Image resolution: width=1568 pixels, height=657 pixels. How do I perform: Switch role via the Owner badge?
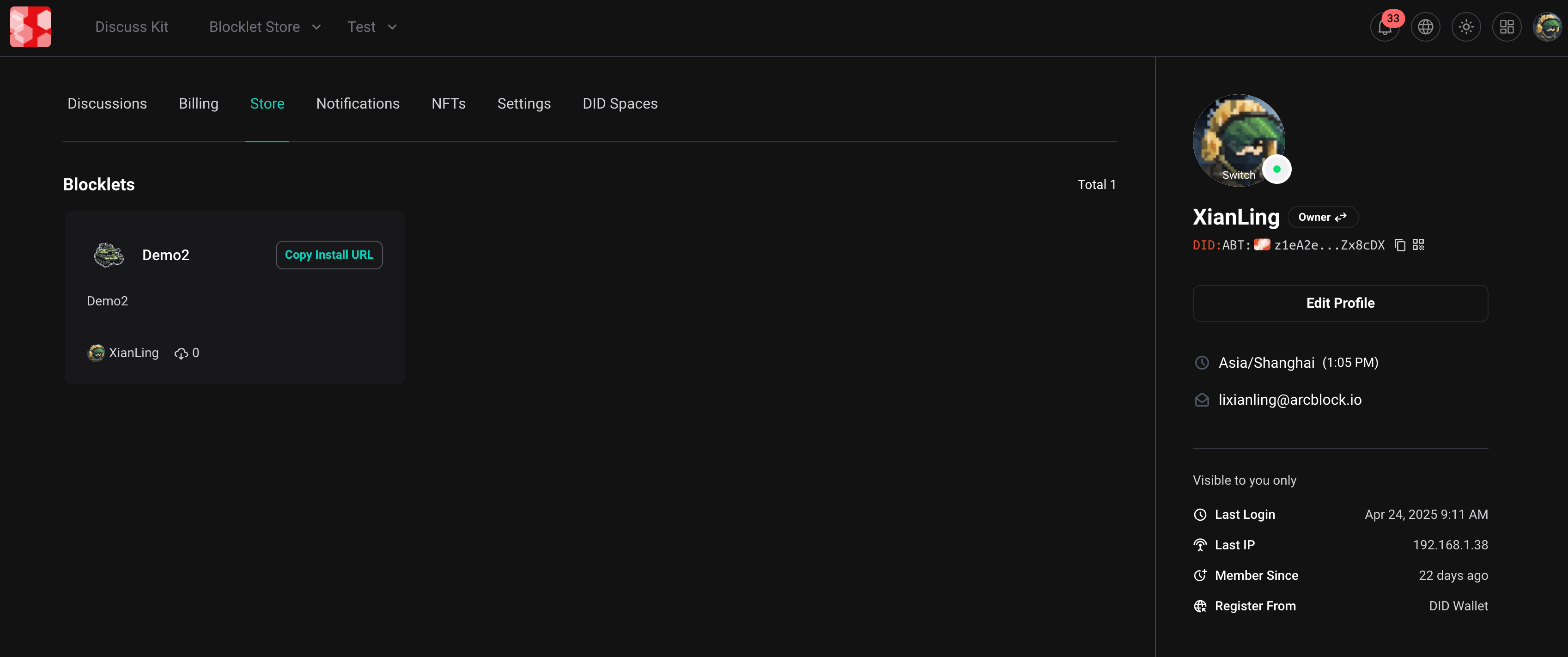[1322, 217]
